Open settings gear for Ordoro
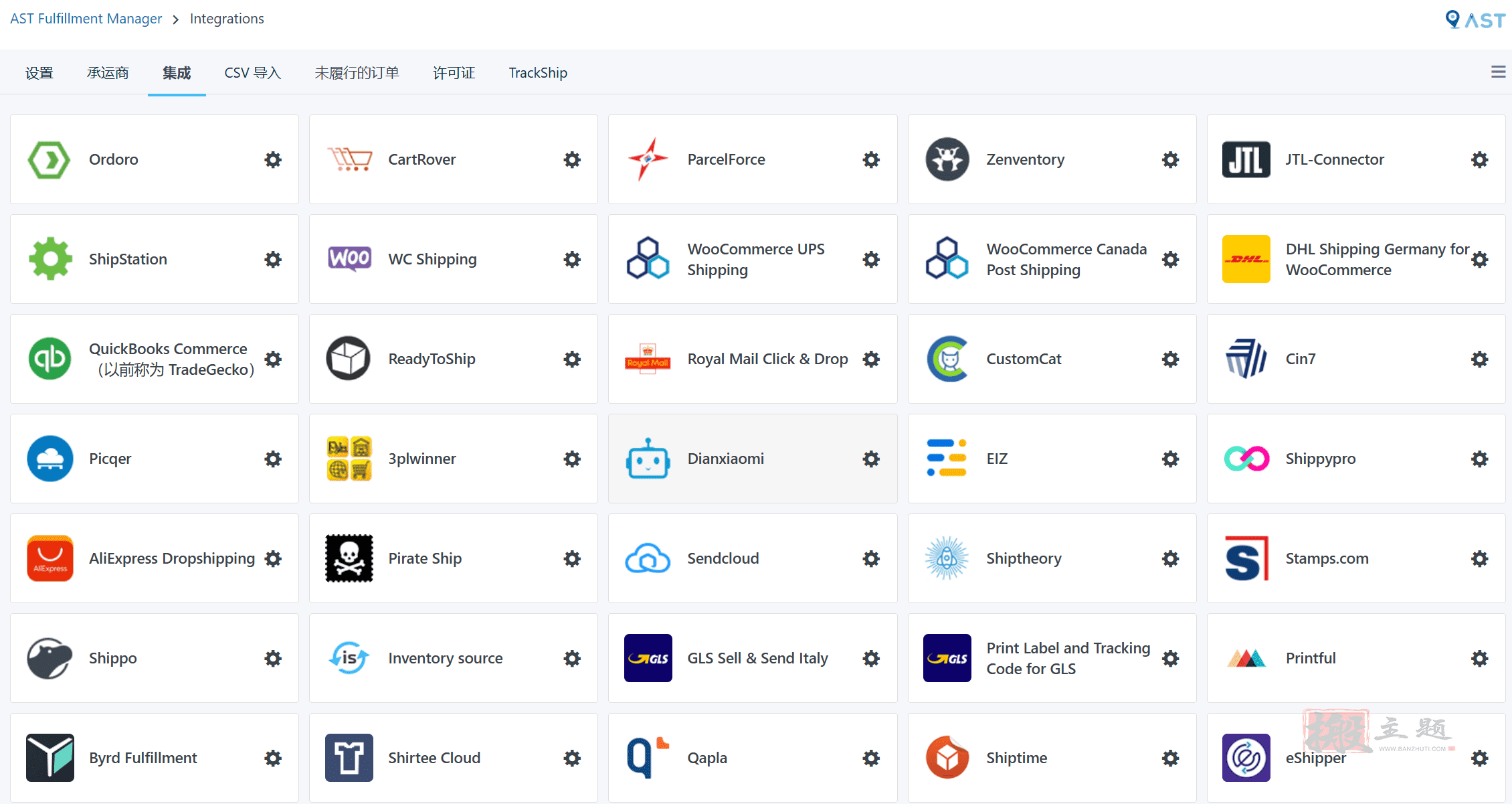The width and height of the screenshot is (1512, 804). tap(273, 159)
